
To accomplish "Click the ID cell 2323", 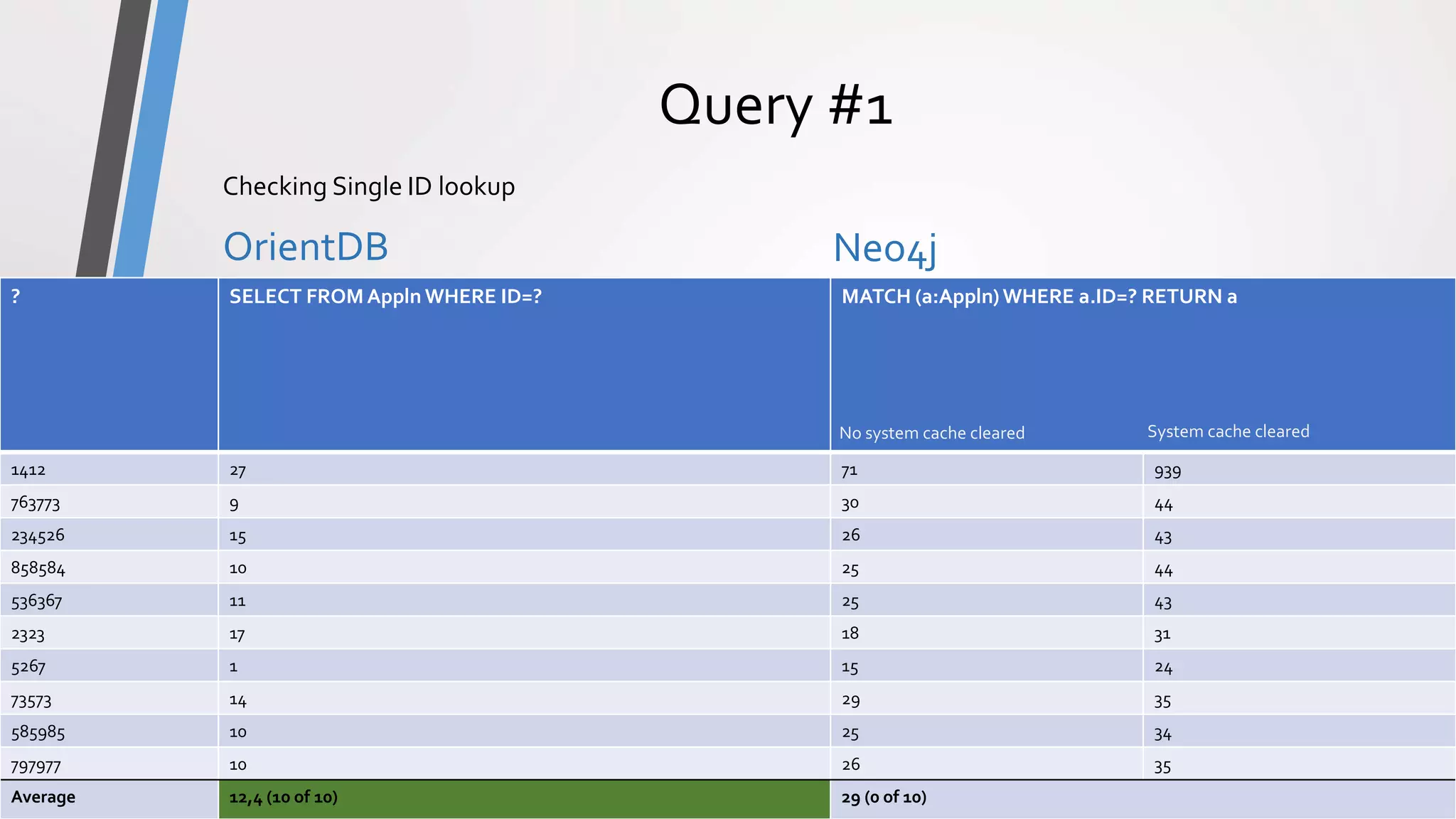I will [x=109, y=633].
